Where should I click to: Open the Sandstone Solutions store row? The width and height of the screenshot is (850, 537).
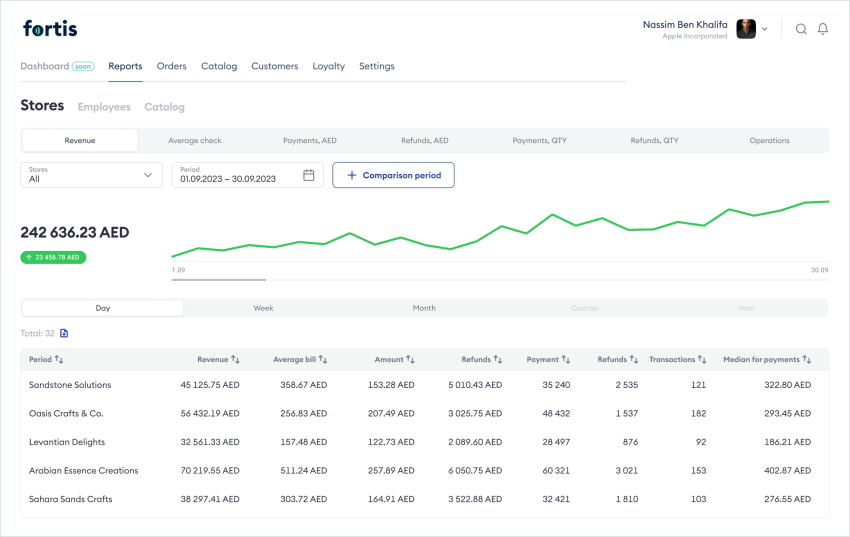pos(70,385)
